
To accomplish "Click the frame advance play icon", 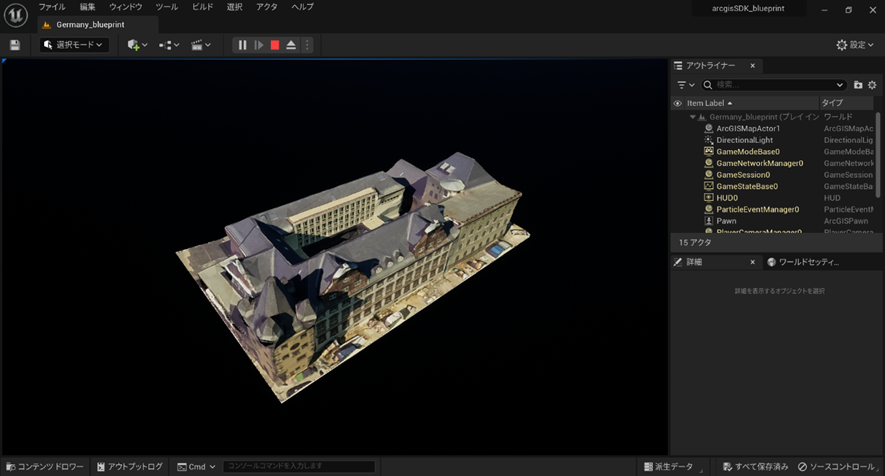I will [259, 45].
